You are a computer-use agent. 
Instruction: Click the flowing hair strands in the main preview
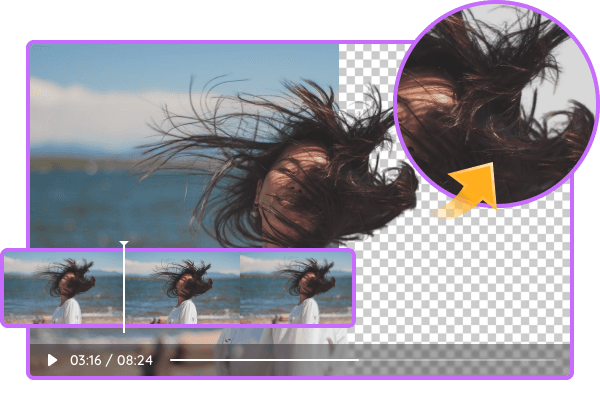coord(220,150)
